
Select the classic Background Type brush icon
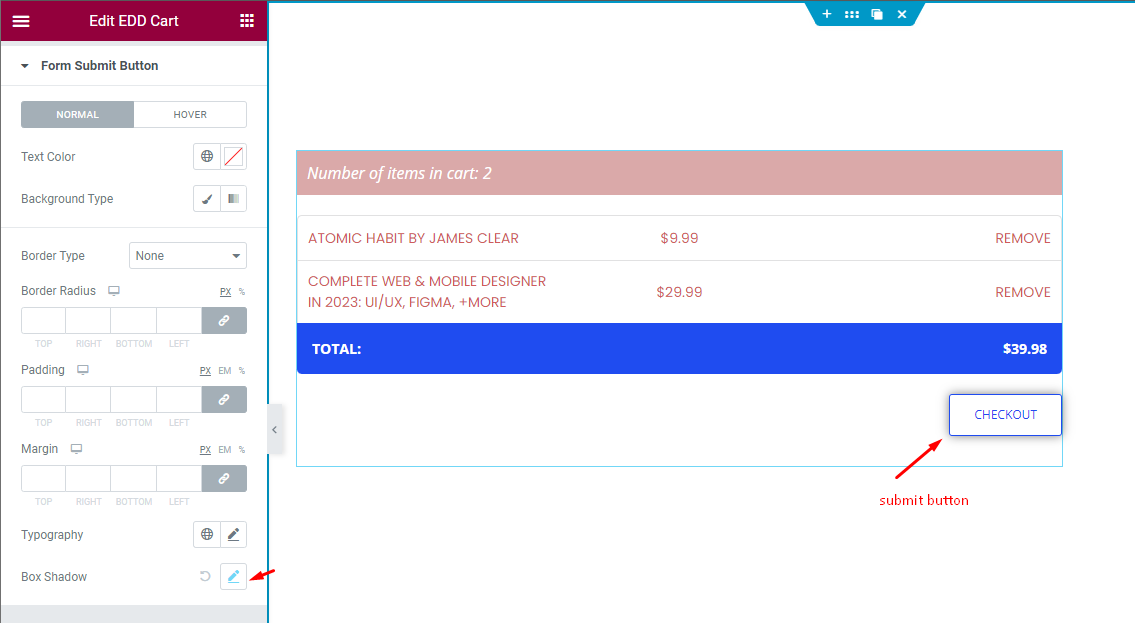(207, 198)
